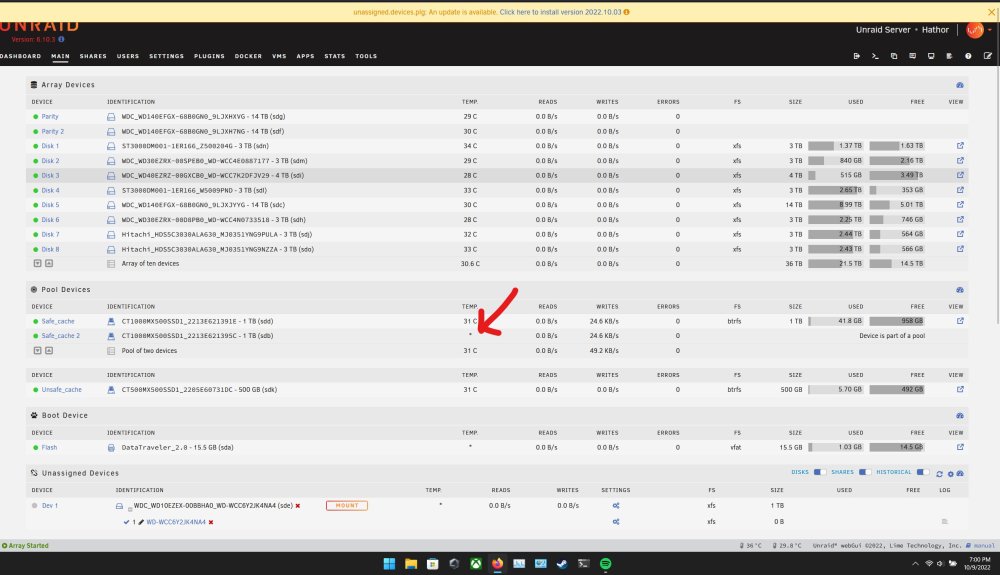Click the gauge icon in the Pool Devices header
The width and height of the screenshot is (1000, 575).
pos(960,290)
